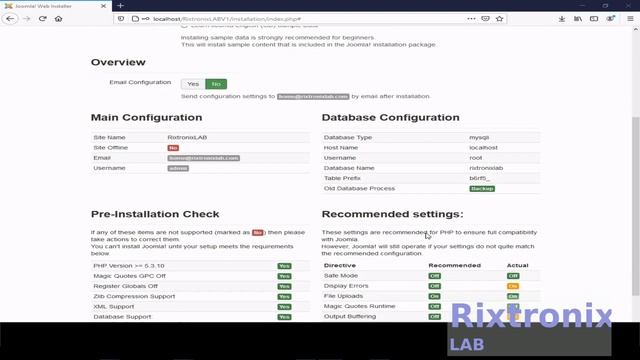Bookmark this page with the star
640x360 pixels.
[500, 19]
